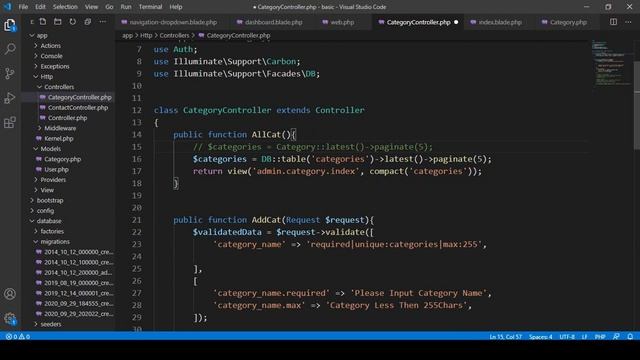Open the Search view in activity bar
The height and width of the screenshot is (360, 640).
coord(10,49)
